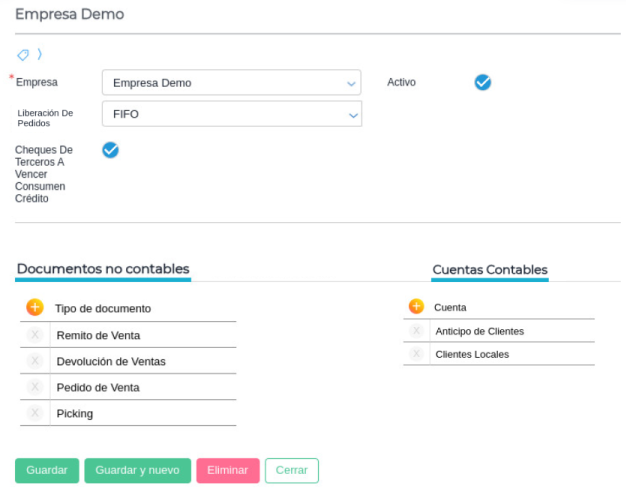Viewport: 626px width, 491px height.
Task: Click the Guardar y nuevo button
Action: [x=137, y=470]
